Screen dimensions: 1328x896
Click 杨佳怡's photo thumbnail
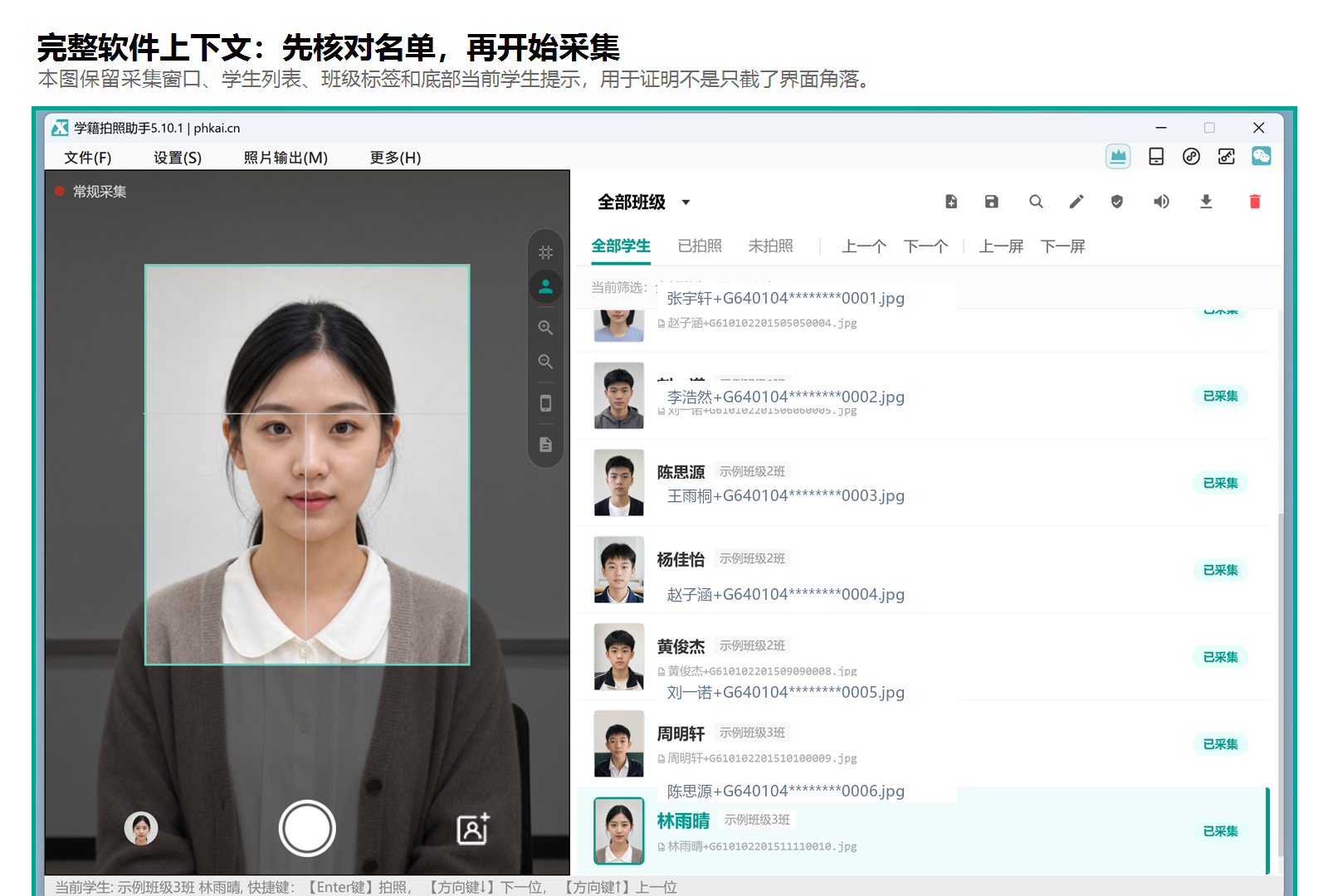point(619,570)
